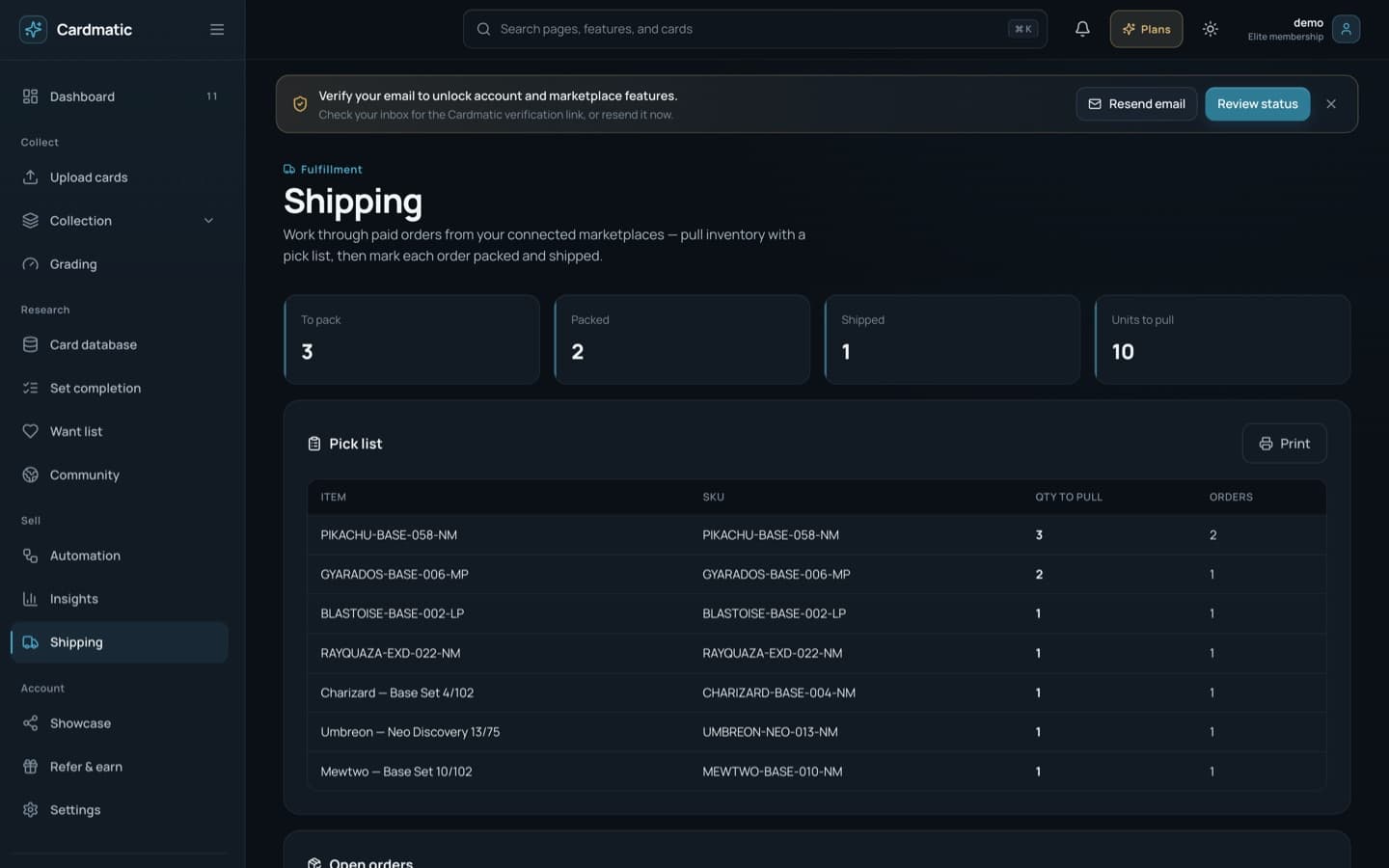Select the Shipping sidebar item

tap(120, 642)
